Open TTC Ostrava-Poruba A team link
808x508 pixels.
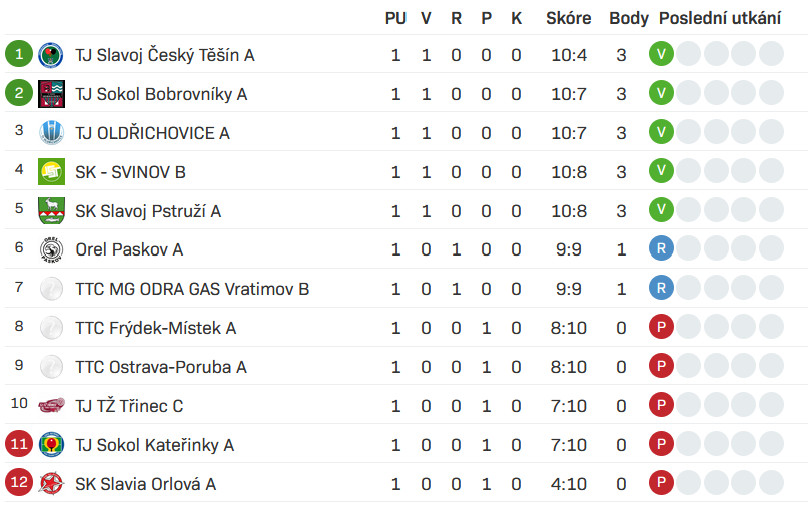click(x=160, y=367)
